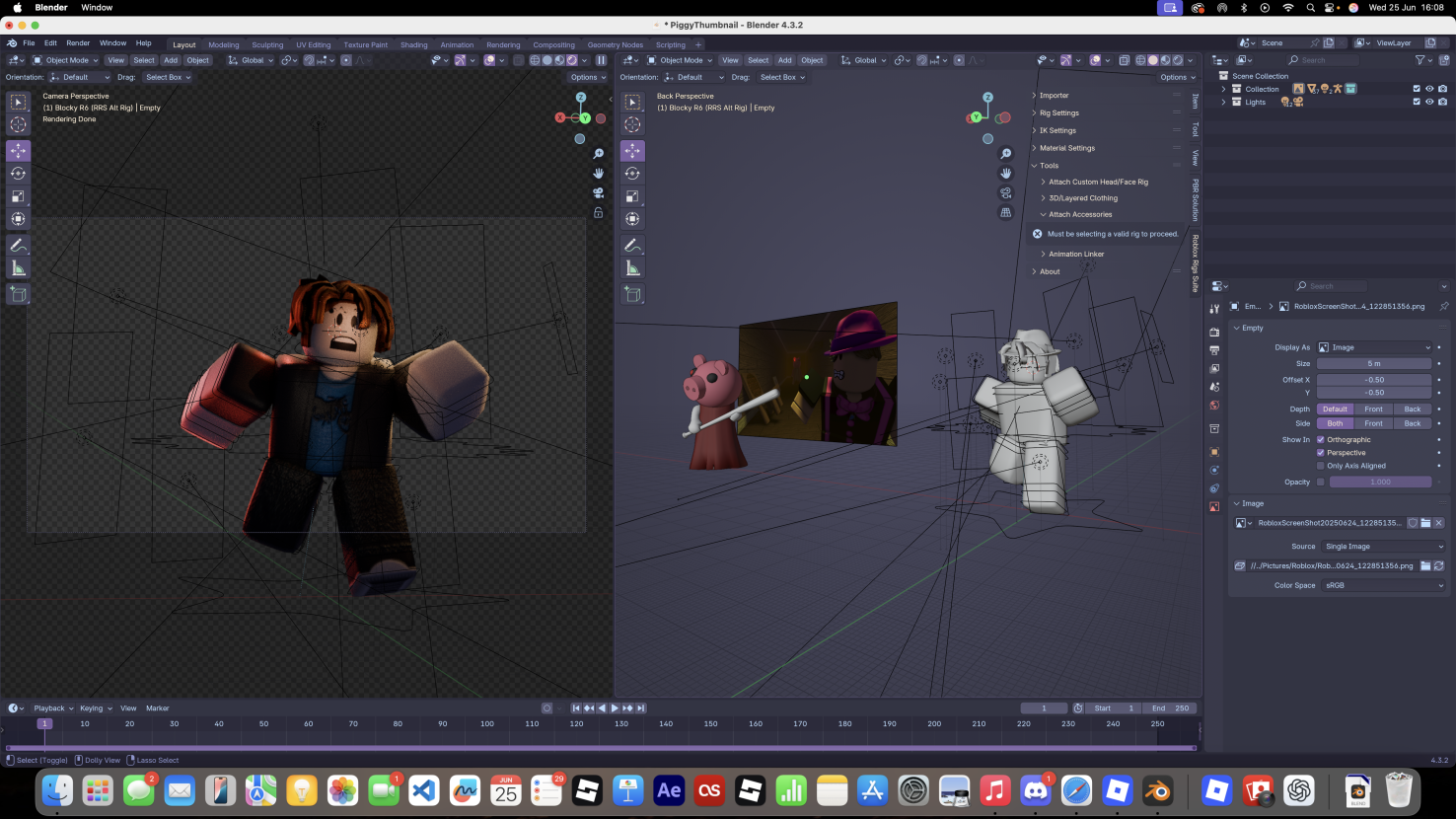
Task: Select the Move tool in left viewport
Action: [18, 151]
